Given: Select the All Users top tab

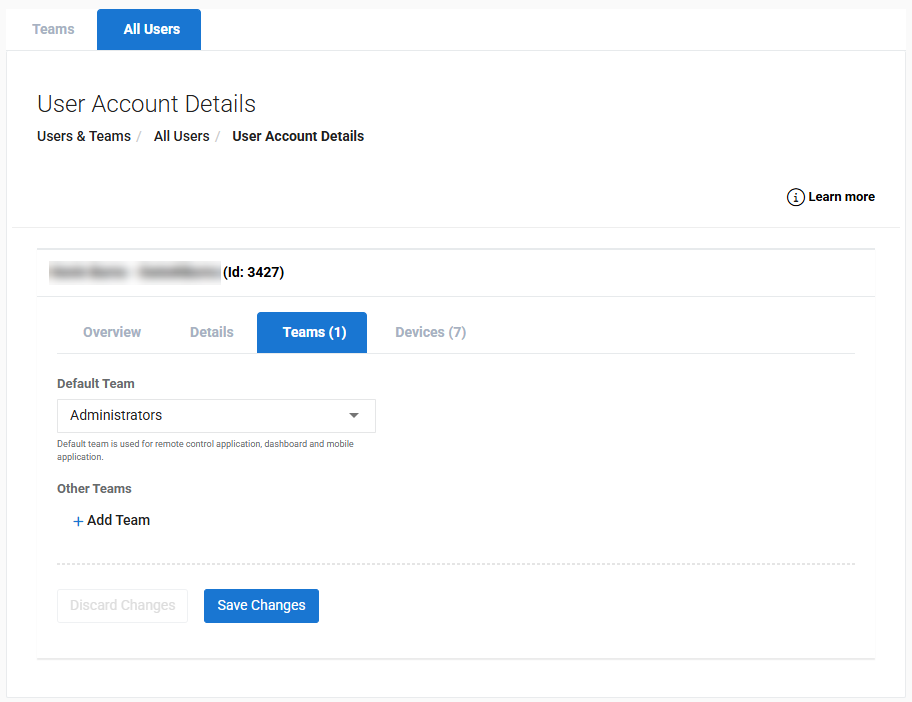Looking at the screenshot, I should pyautogui.click(x=151, y=29).
